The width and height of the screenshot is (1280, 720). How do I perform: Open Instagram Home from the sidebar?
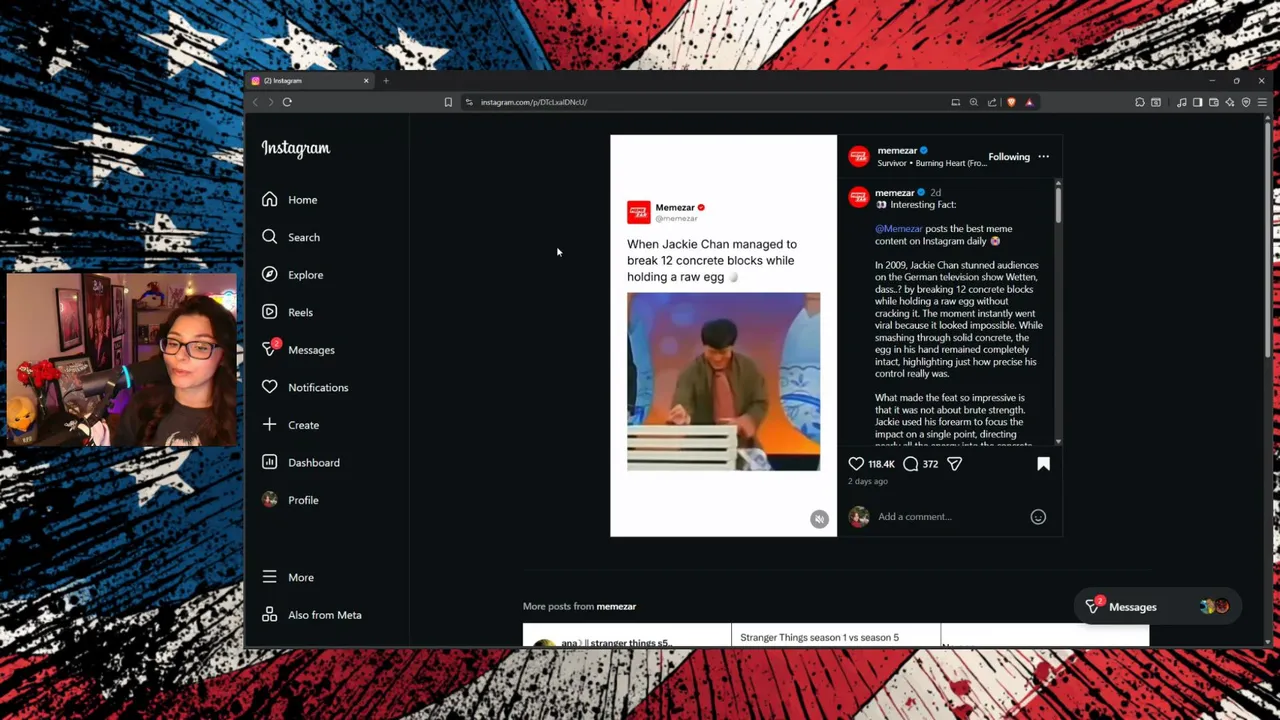(x=290, y=200)
